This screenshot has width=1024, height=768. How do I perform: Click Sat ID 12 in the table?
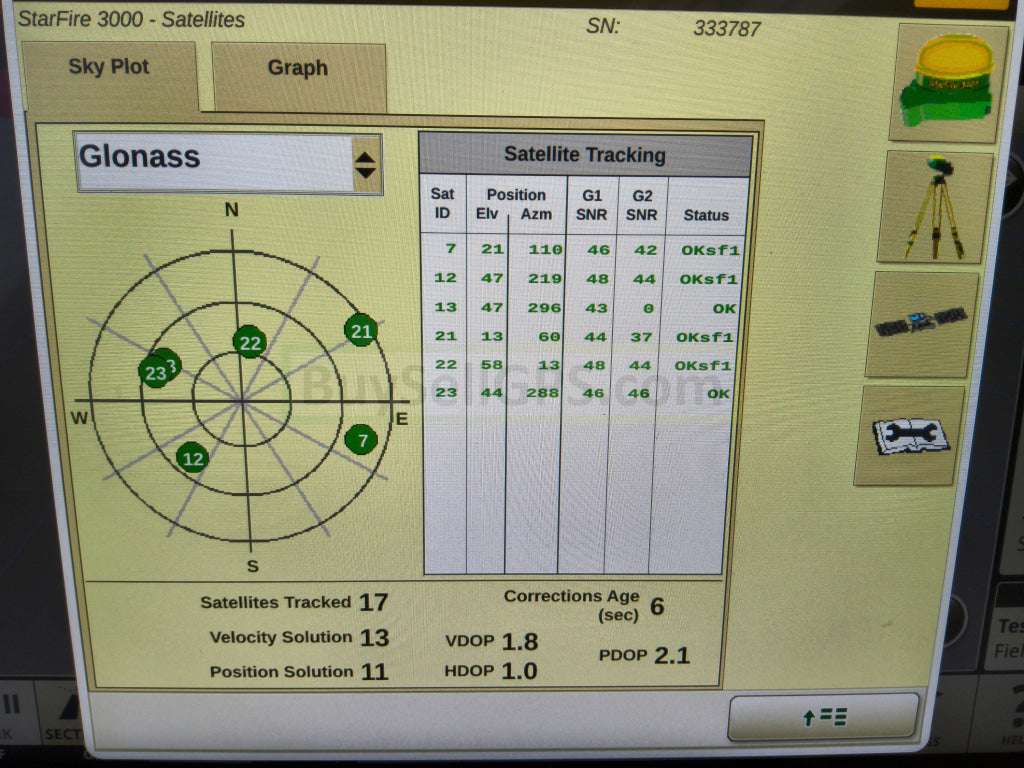tap(445, 278)
